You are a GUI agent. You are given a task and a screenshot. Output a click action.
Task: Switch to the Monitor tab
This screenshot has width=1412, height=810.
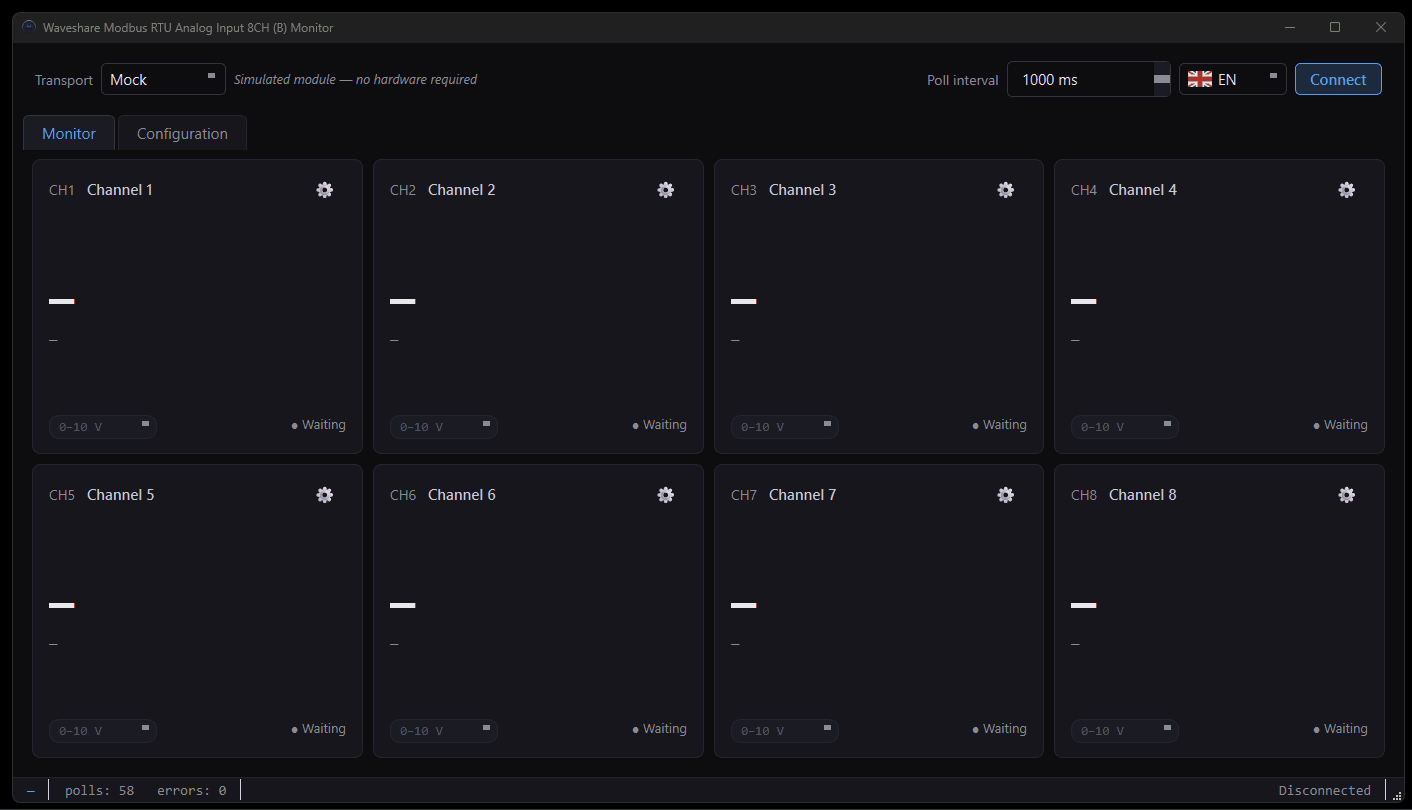tap(69, 133)
